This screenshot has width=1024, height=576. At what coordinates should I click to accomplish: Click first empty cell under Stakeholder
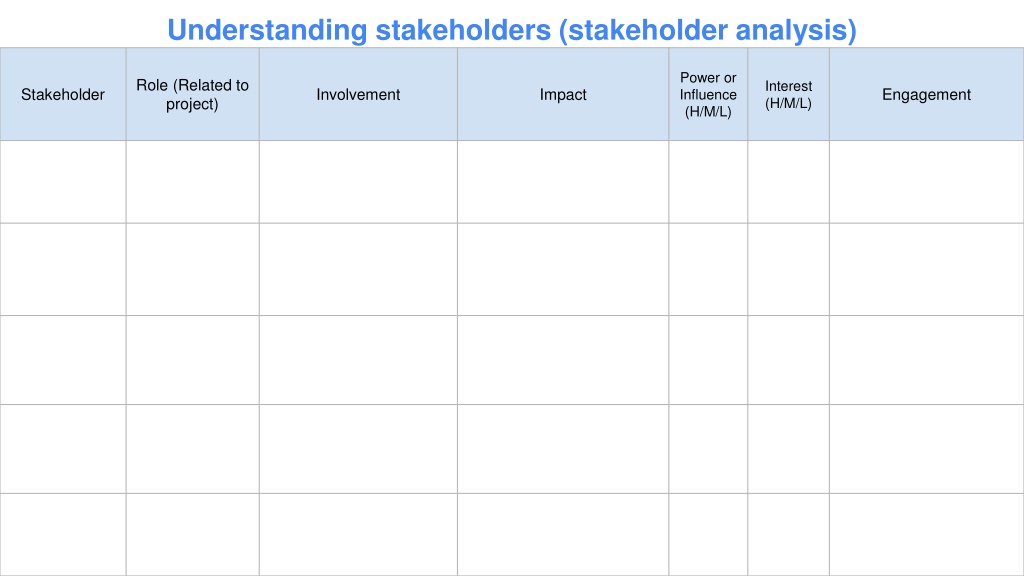tap(63, 182)
